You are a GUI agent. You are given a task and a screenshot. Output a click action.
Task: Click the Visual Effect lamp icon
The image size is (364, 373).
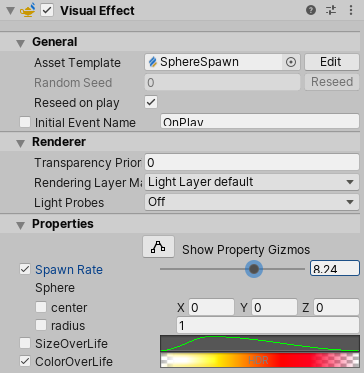(28, 10)
